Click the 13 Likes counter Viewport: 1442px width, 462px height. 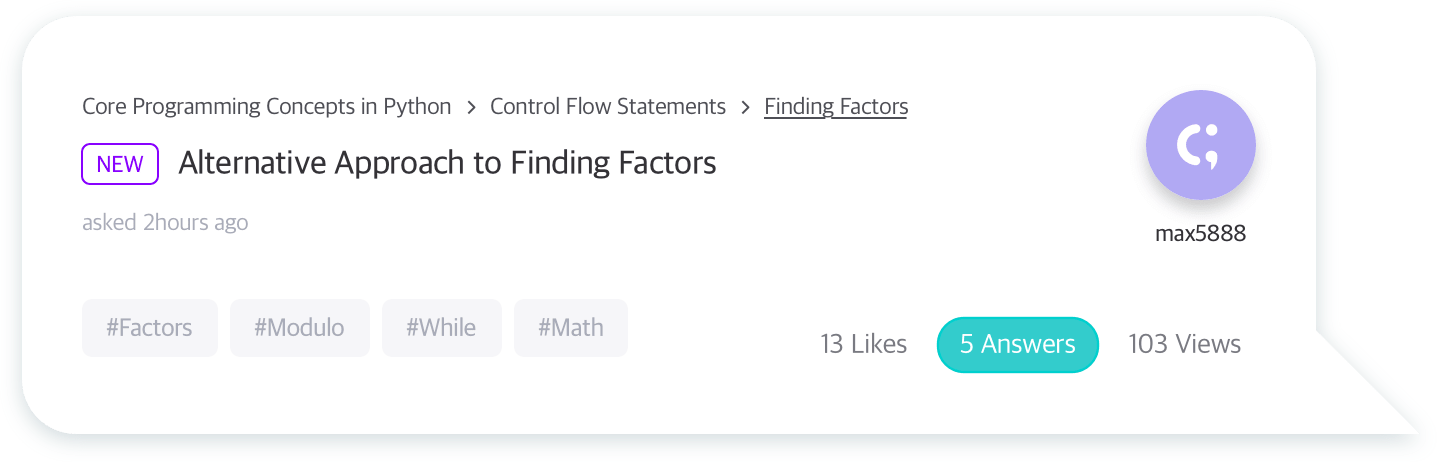[864, 345]
